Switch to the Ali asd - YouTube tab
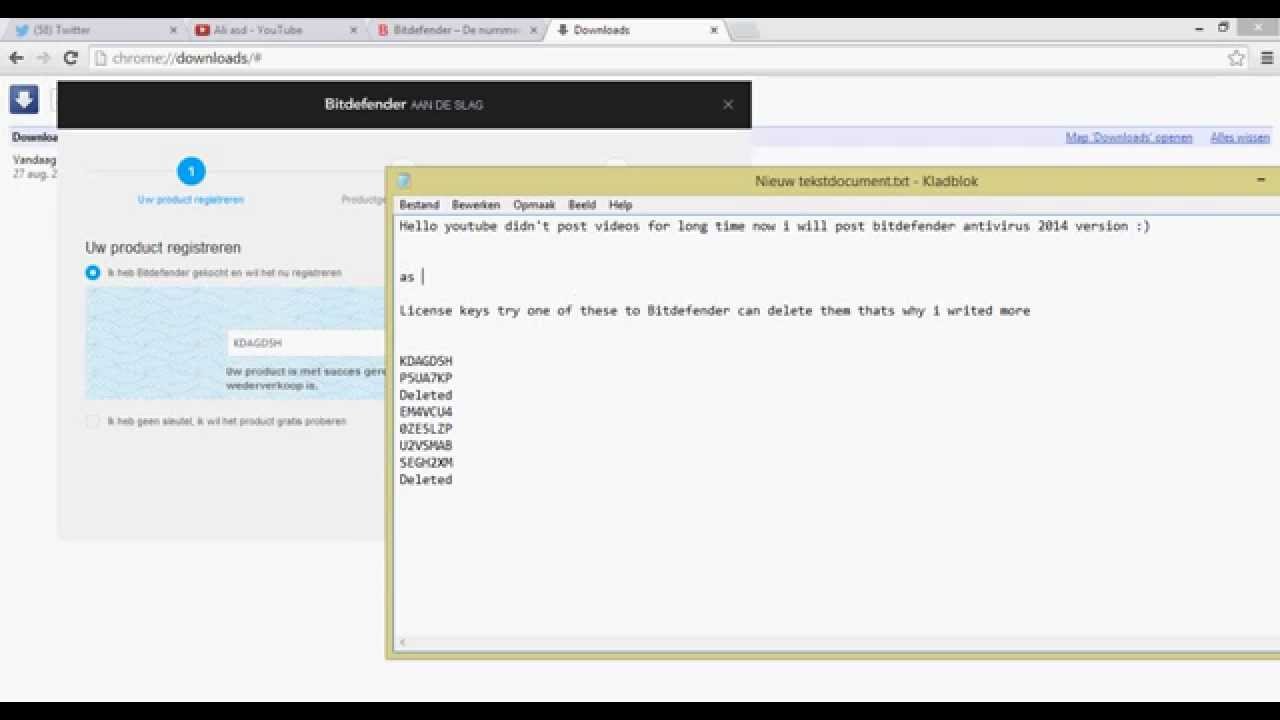Screen dimensions: 1280x720 (272, 30)
